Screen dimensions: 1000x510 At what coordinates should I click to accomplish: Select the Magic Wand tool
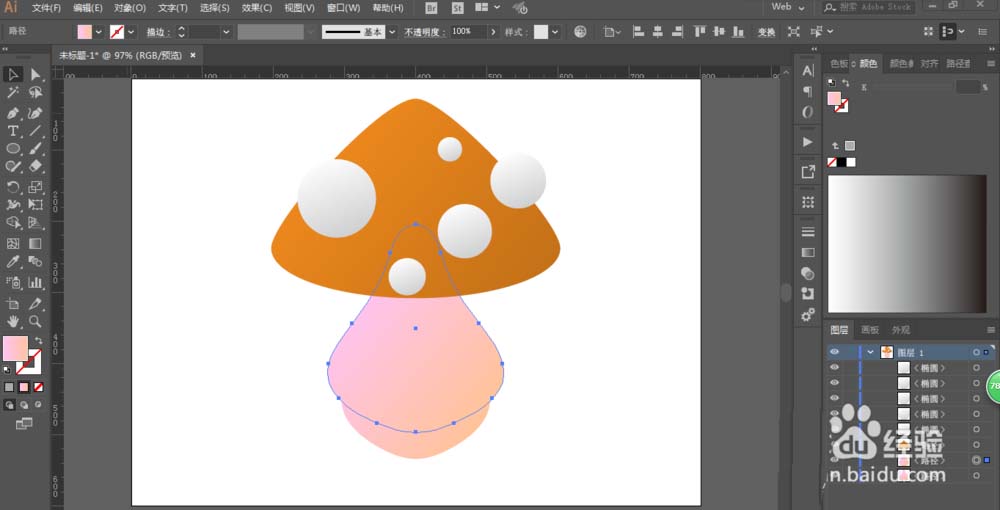(14, 93)
